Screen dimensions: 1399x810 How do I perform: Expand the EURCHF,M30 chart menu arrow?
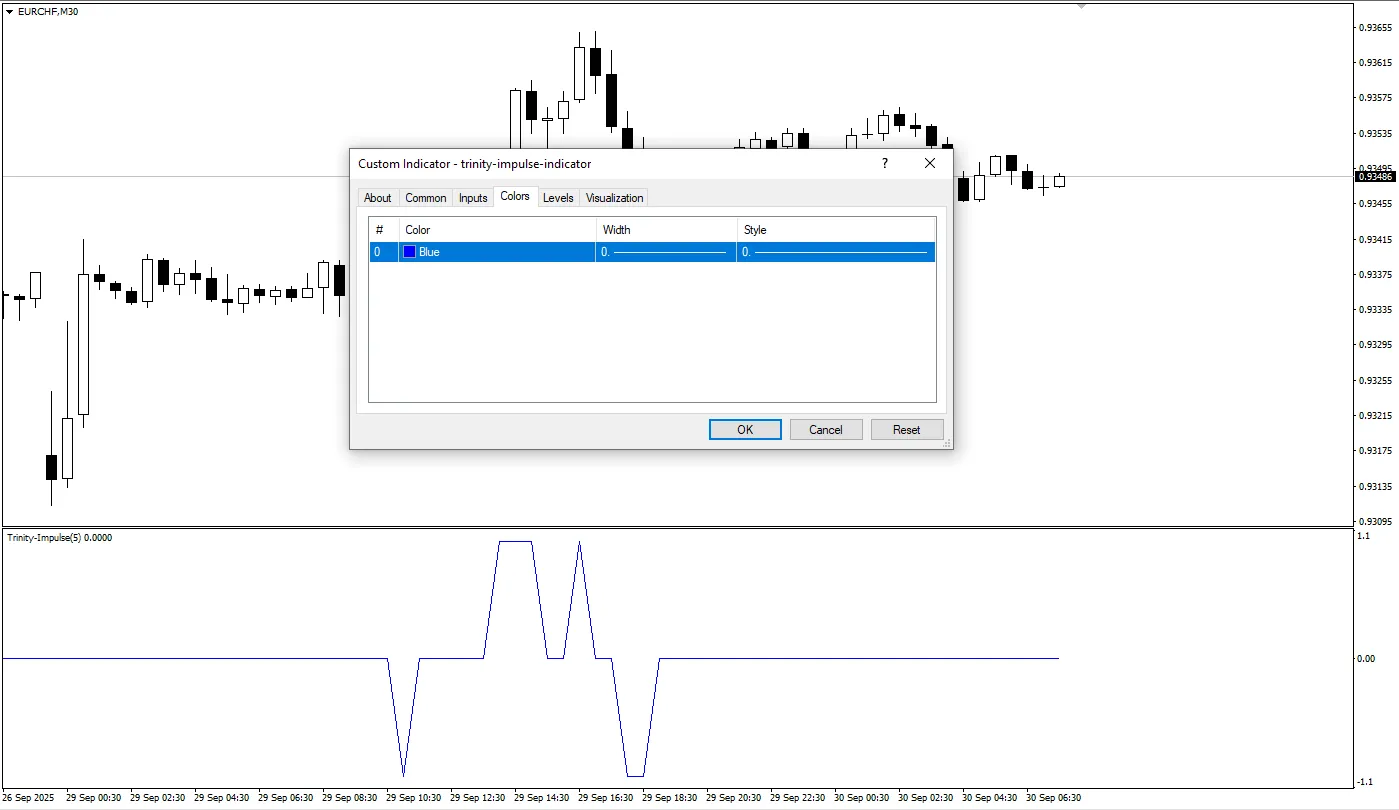pyautogui.click(x=10, y=11)
